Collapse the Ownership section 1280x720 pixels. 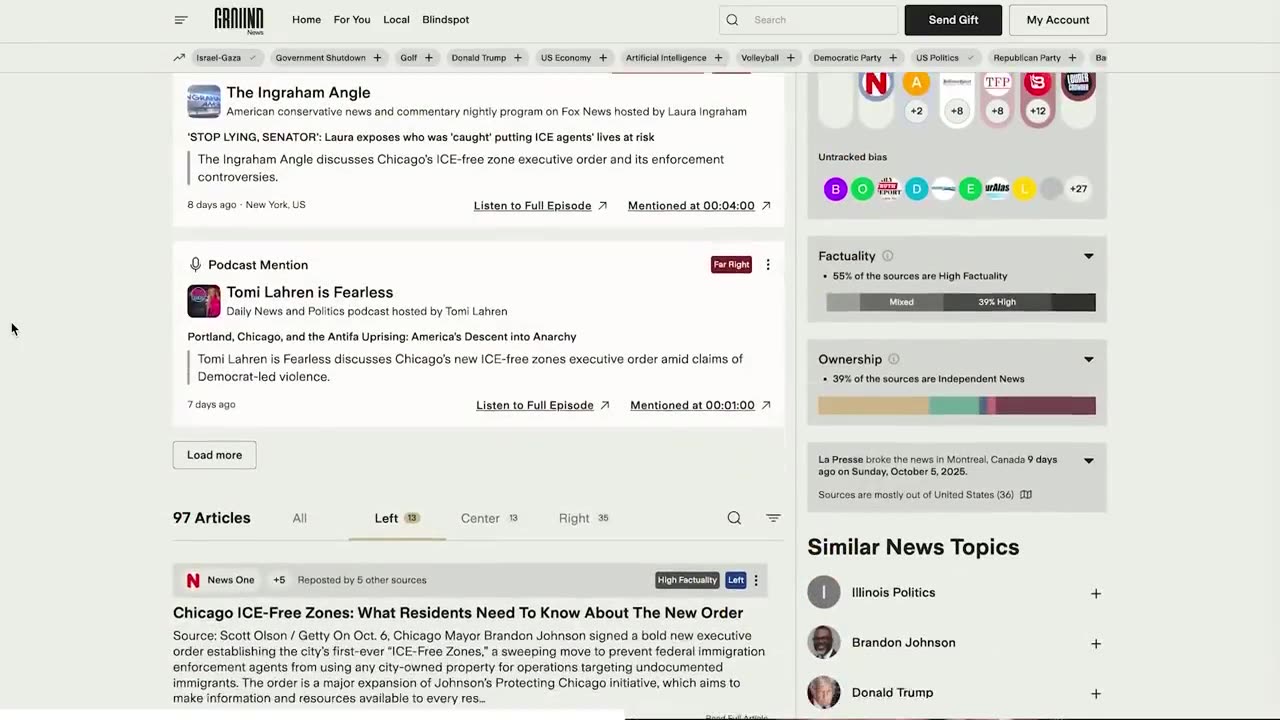point(1089,359)
